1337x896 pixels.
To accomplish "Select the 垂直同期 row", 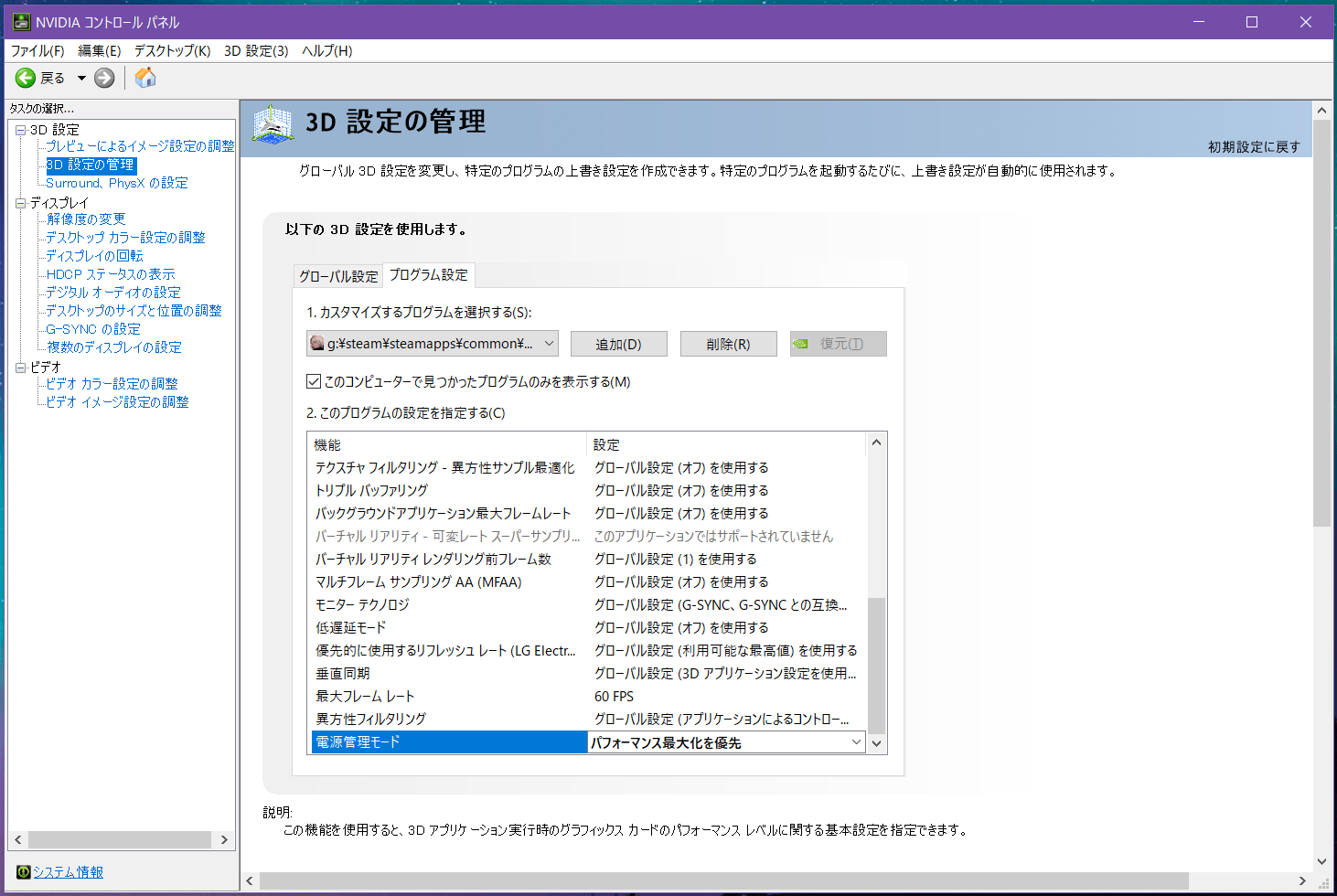I will [x=589, y=674].
